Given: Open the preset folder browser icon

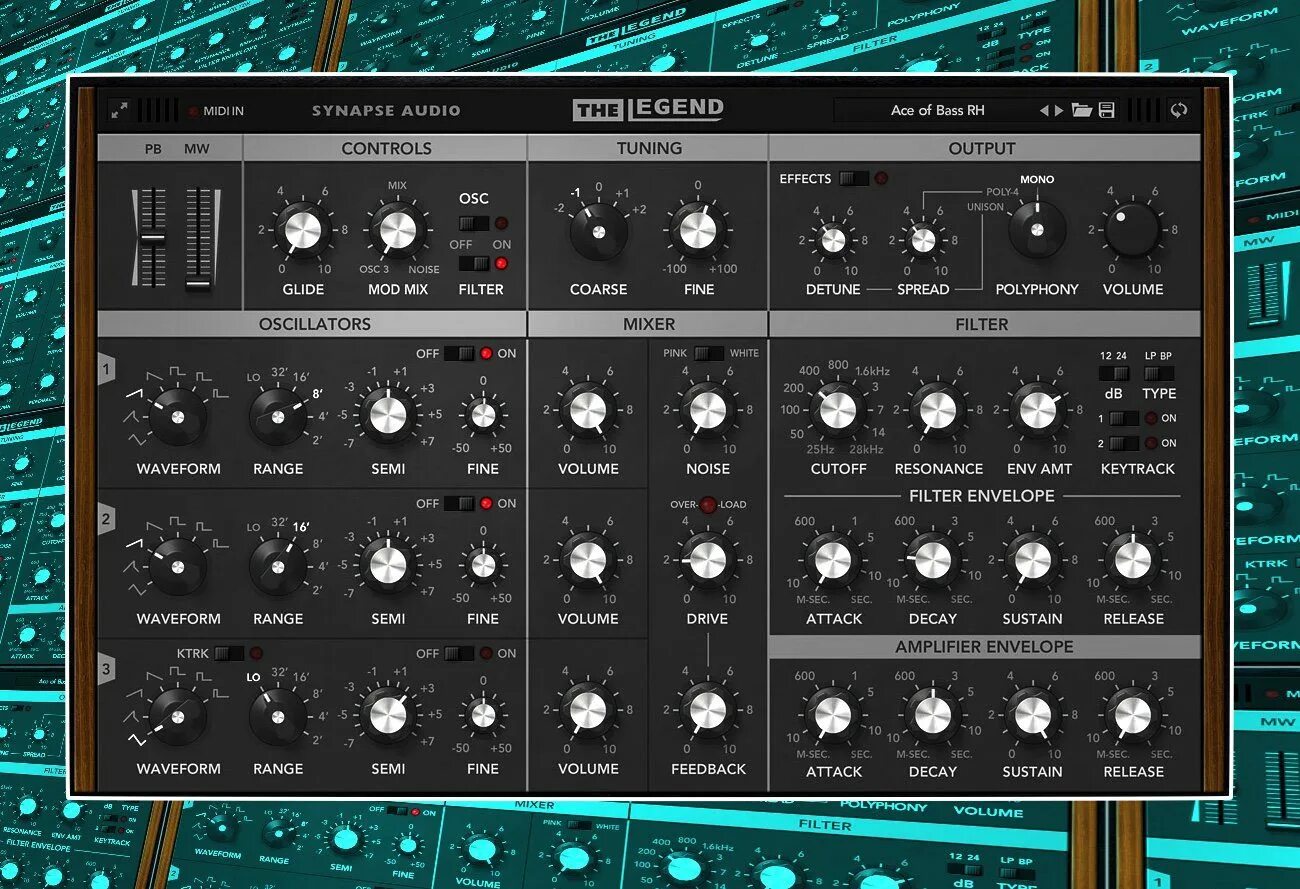Looking at the screenshot, I should coord(1081,110).
